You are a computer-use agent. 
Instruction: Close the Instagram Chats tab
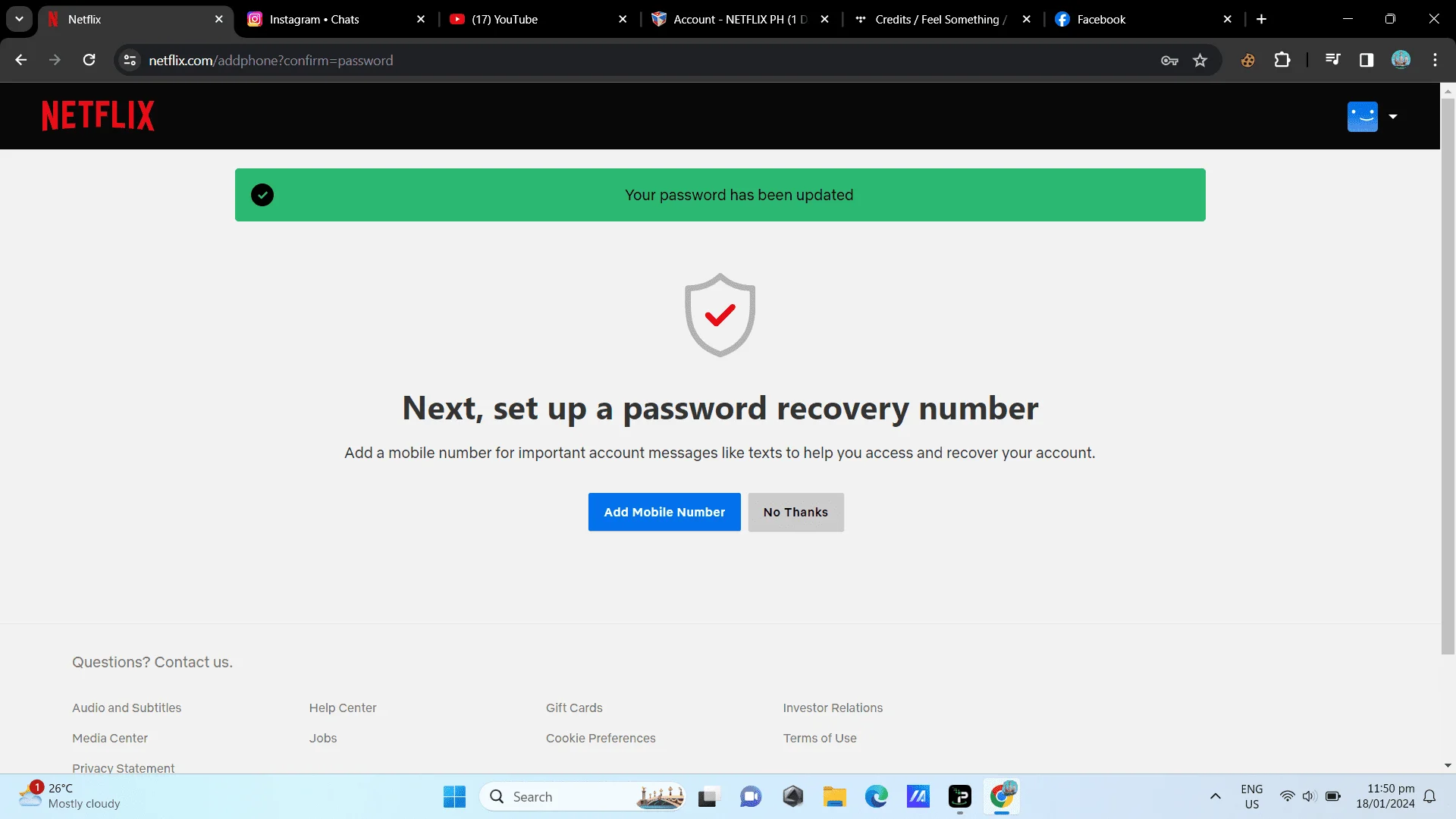pyautogui.click(x=421, y=19)
